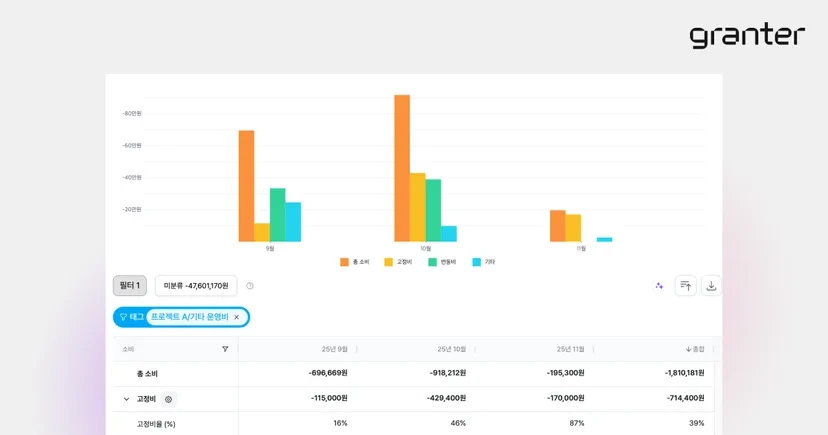Click the -918,212원 cell

[448, 373]
